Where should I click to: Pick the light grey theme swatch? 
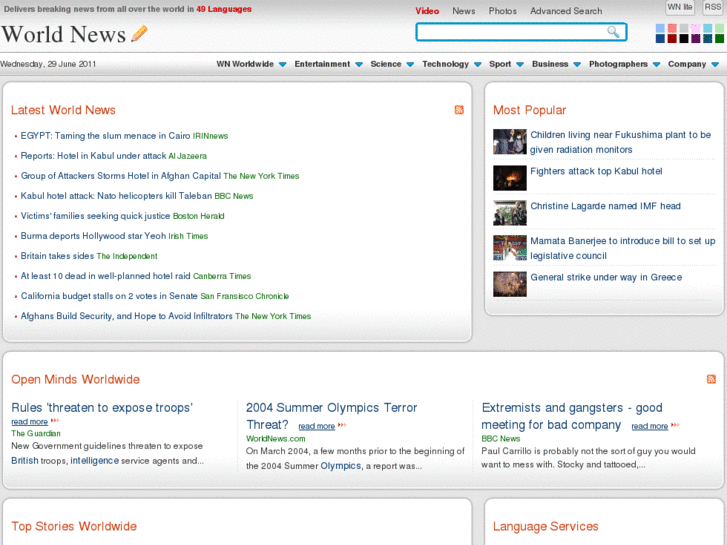[x=684, y=28]
